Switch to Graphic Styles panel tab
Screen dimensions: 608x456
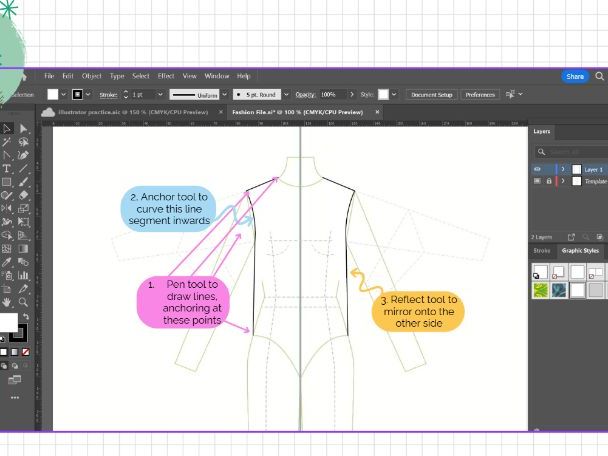(580, 250)
